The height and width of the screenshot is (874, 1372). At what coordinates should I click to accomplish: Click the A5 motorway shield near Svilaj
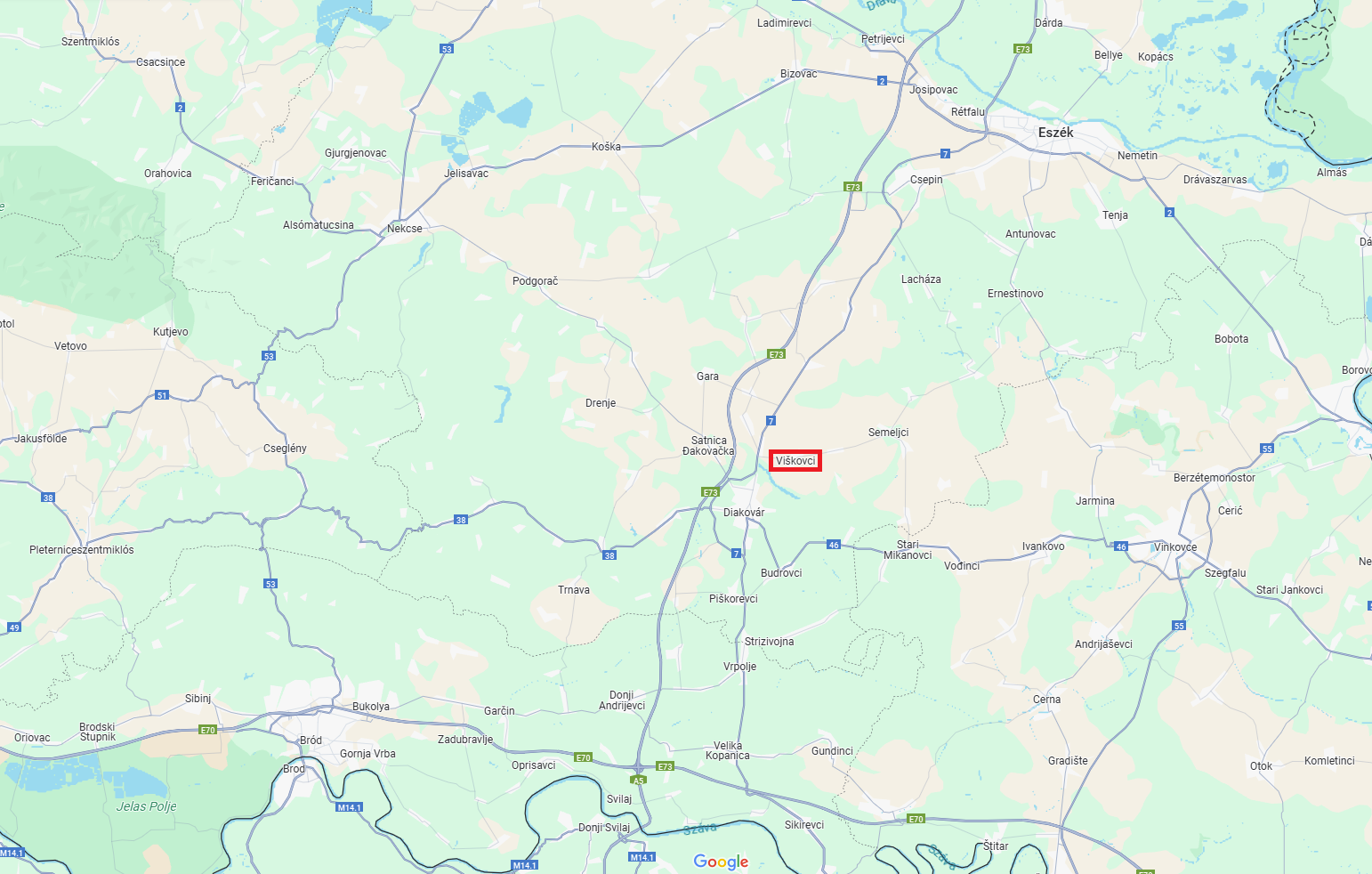(x=638, y=781)
